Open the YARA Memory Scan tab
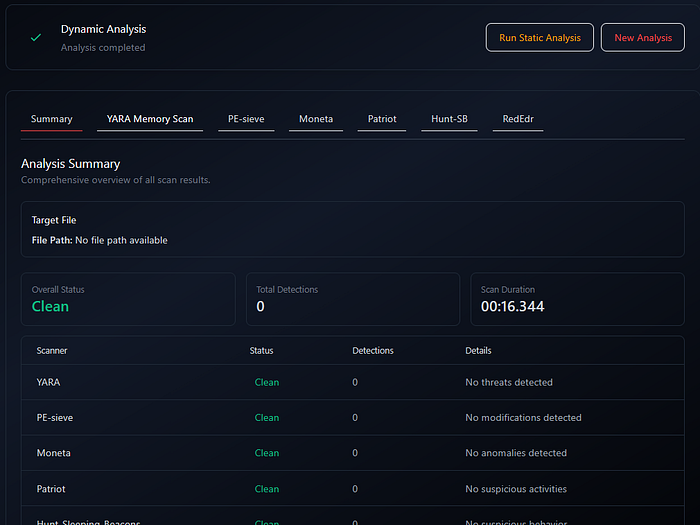Viewport: 700px width, 525px height. point(150,119)
